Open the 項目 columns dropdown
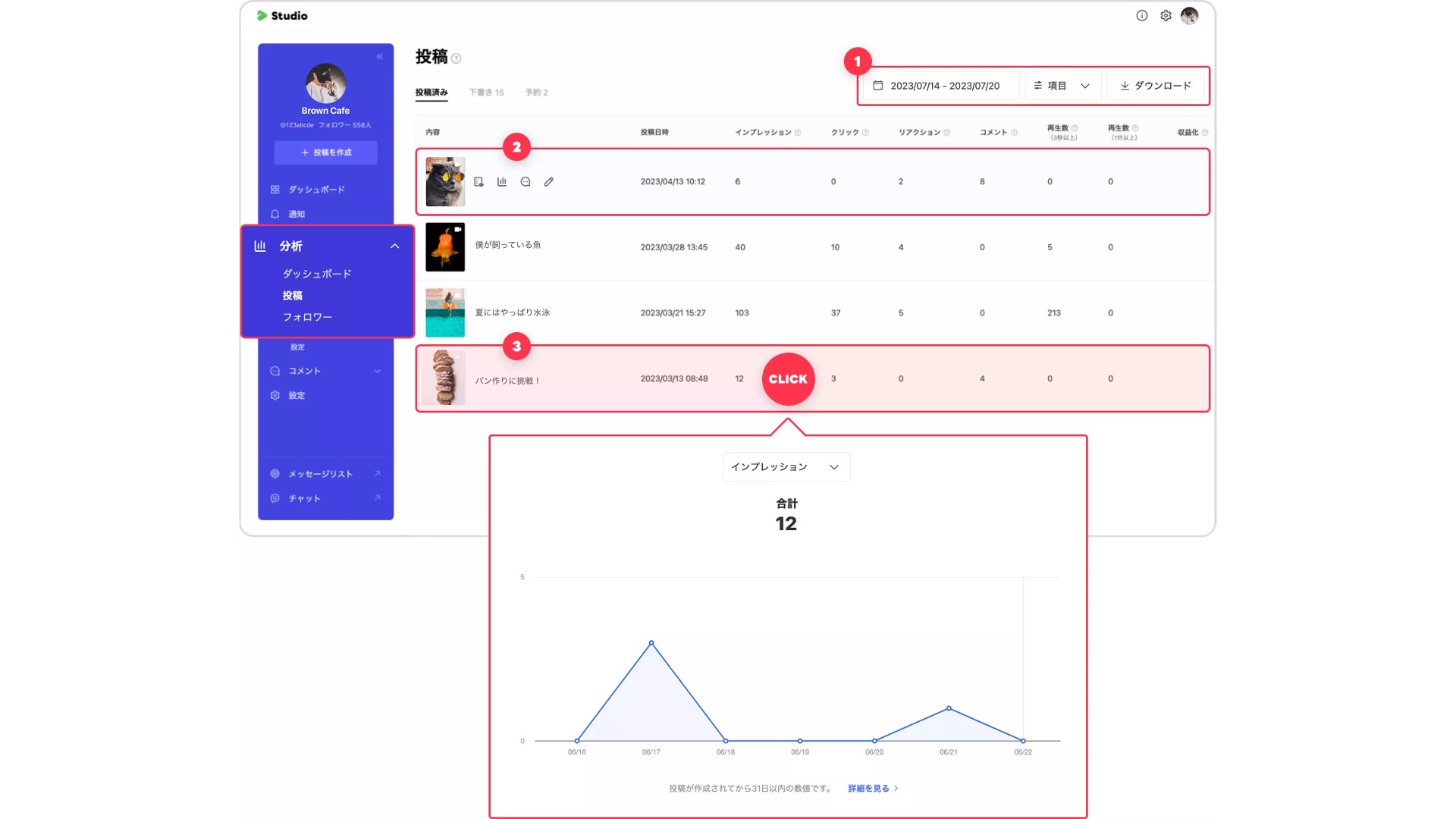Image resolution: width=1456 pixels, height=819 pixels. (x=1062, y=86)
